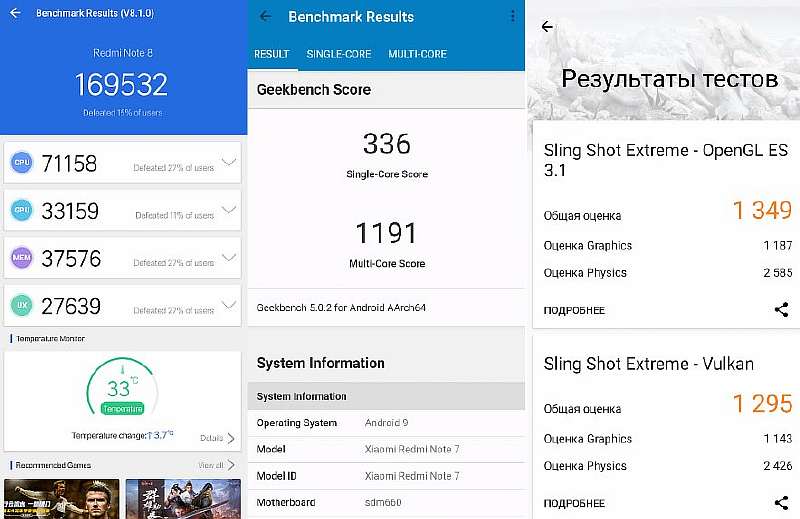Expand the GPU score 33159 chevron

[229, 210]
